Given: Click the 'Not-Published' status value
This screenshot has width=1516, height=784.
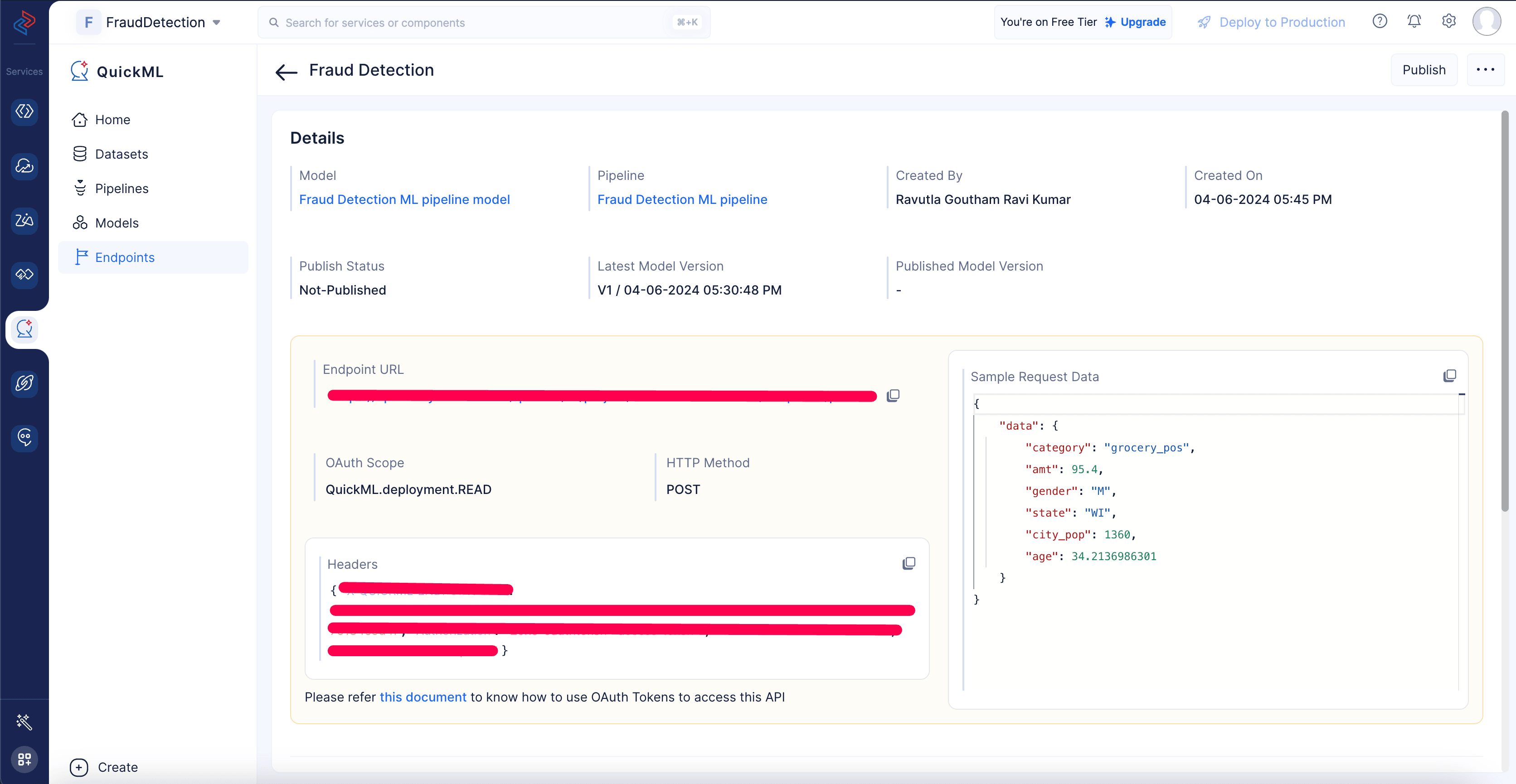Looking at the screenshot, I should click(x=342, y=290).
